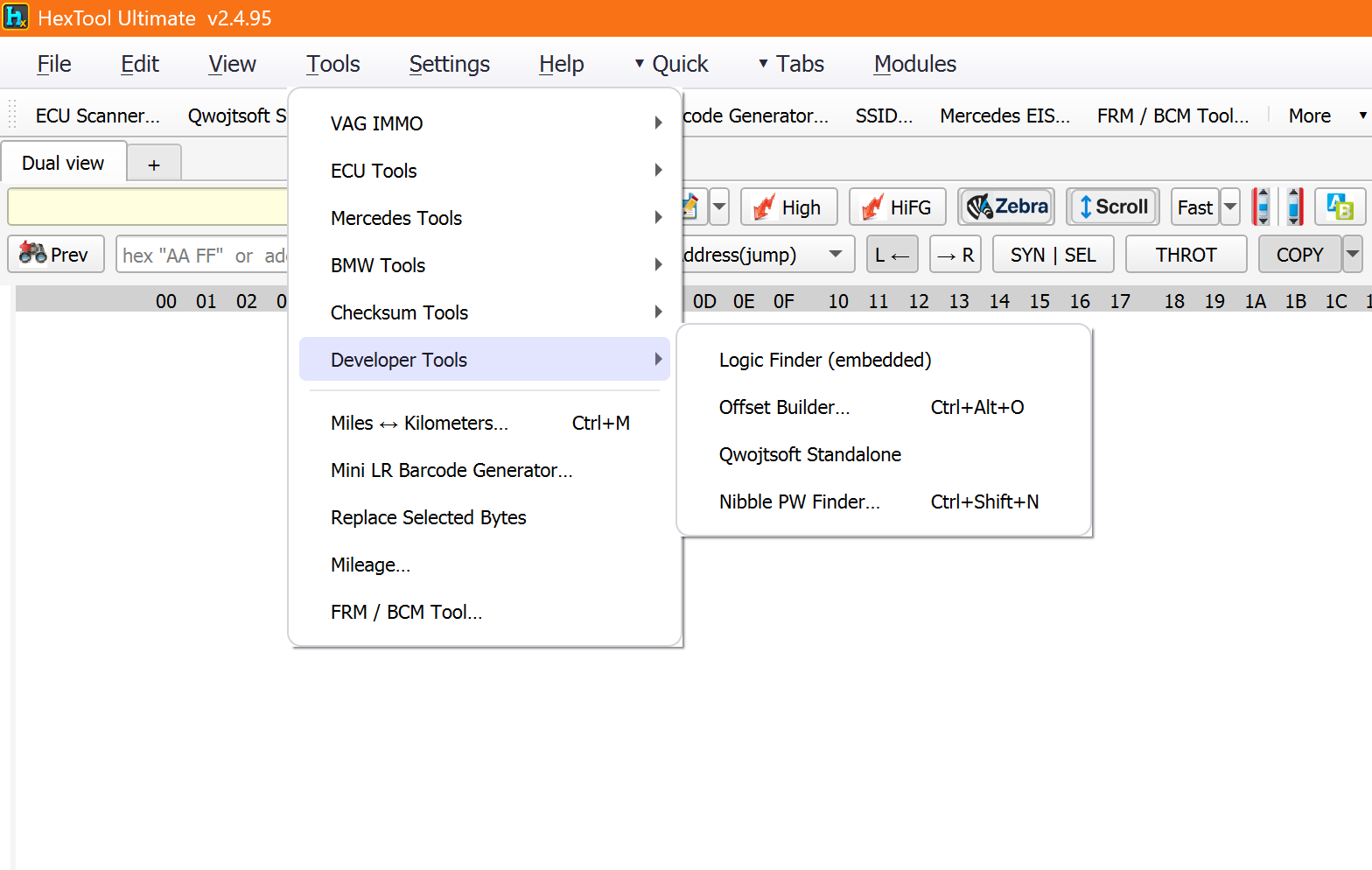The width and height of the screenshot is (1372, 870).
Task: Click the SYN | SEL button
Action: click(x=1053, y=255)
